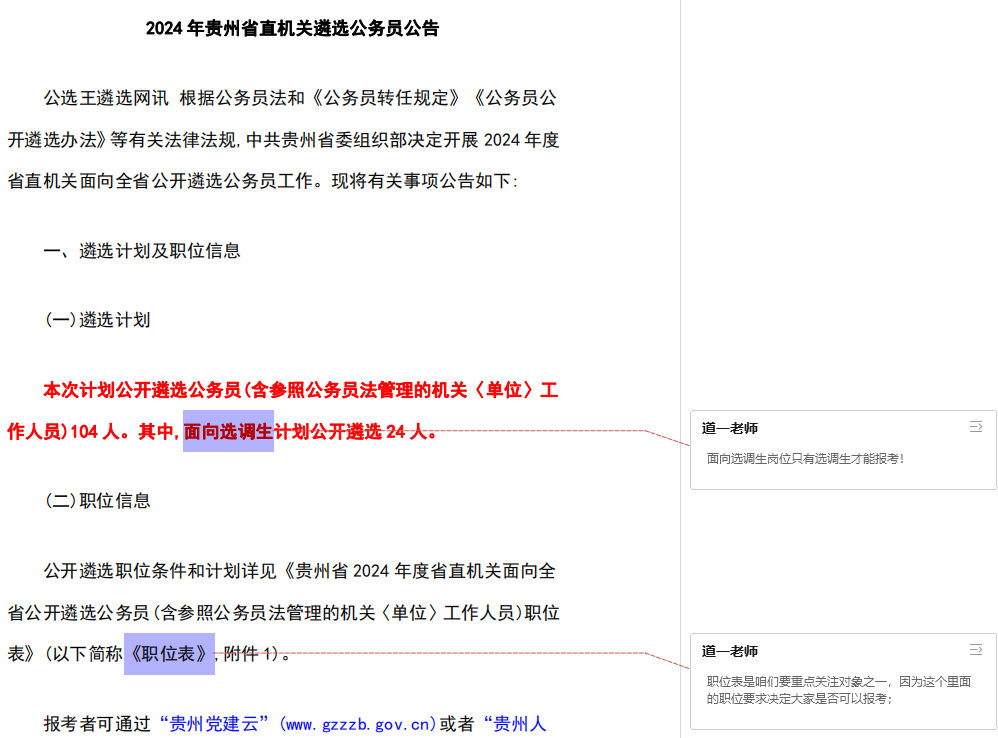The image size is (998, 738).
Task: Click the red text 本次计划公开遴选公务员
Action: click(140, 390)
